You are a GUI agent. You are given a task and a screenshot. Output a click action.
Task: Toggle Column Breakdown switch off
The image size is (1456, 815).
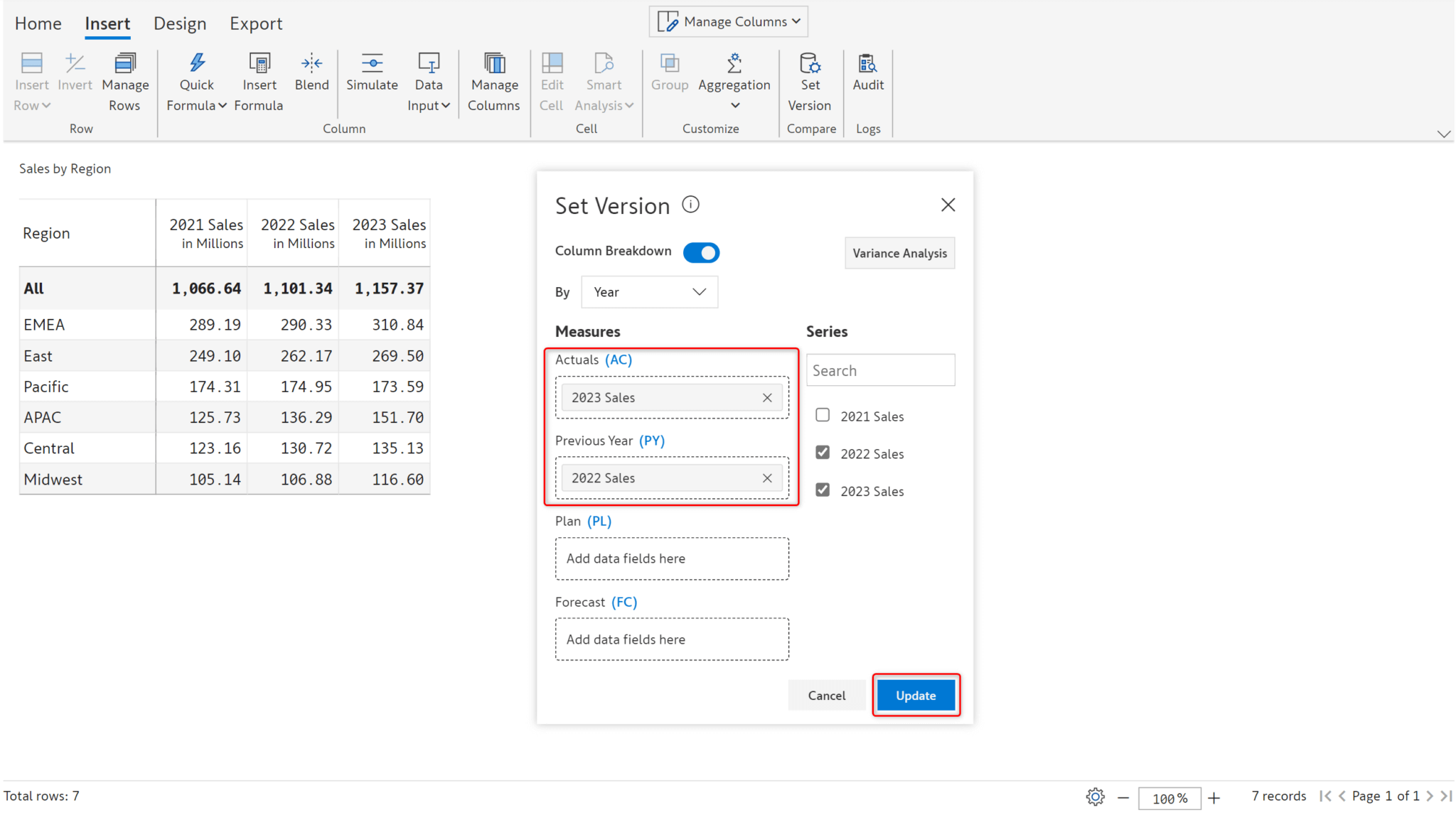coord(702,252)
